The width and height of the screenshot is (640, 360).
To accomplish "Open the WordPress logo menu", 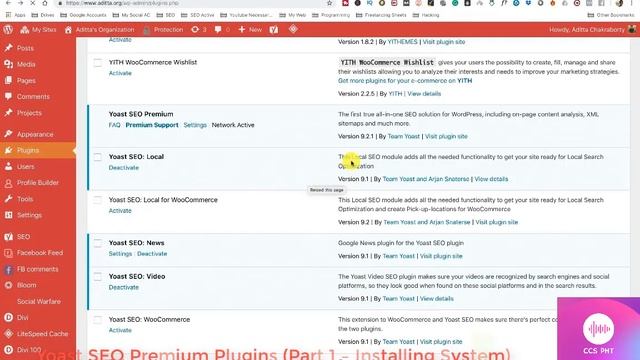I will pos(8,29).
